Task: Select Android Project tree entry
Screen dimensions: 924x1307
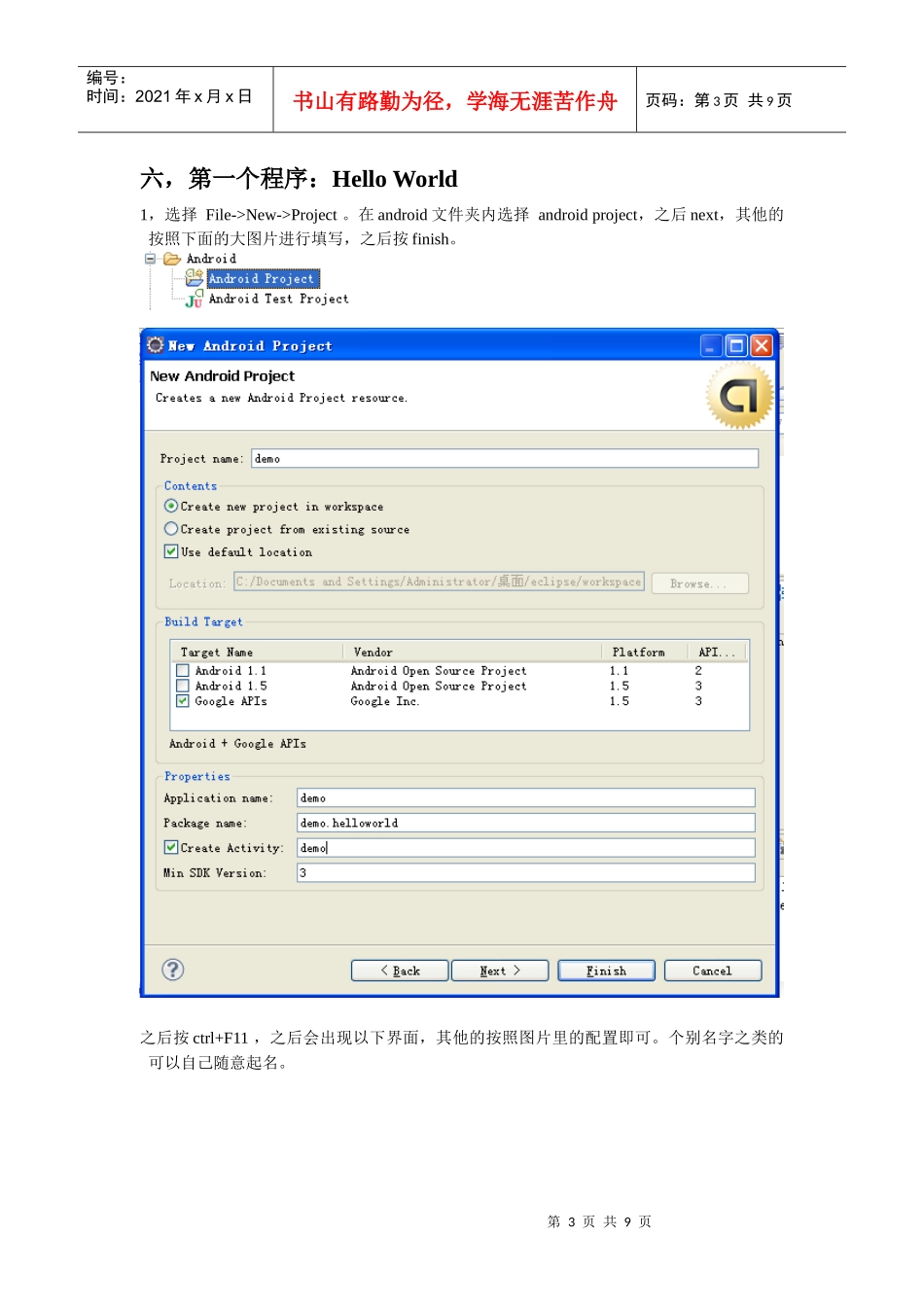Action: click(263, 279)
